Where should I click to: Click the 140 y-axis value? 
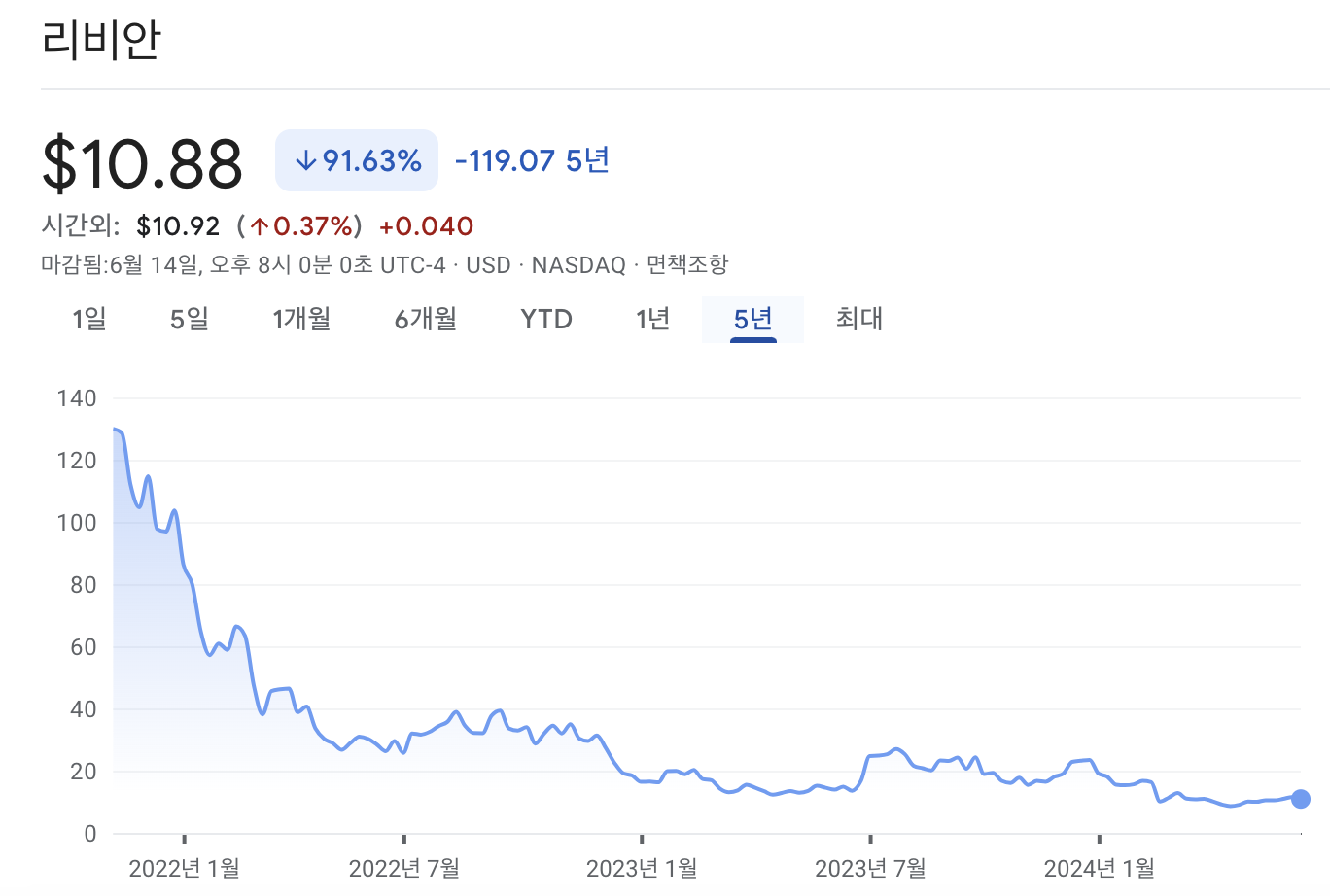click(77, 398)
